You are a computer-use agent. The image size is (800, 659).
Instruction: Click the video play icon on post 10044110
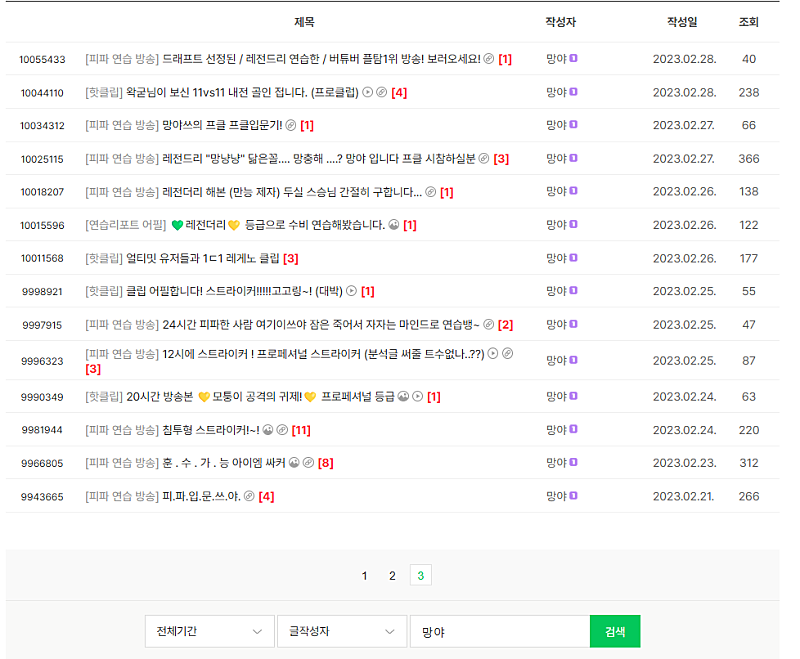(x=367, y=93)
